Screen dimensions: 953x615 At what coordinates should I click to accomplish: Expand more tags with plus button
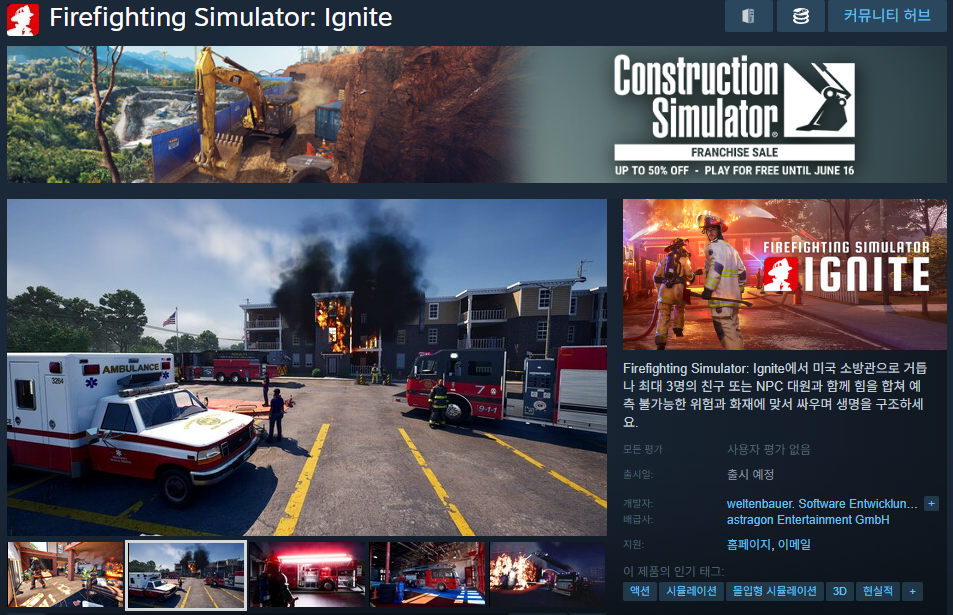click(x=912, y=591)
